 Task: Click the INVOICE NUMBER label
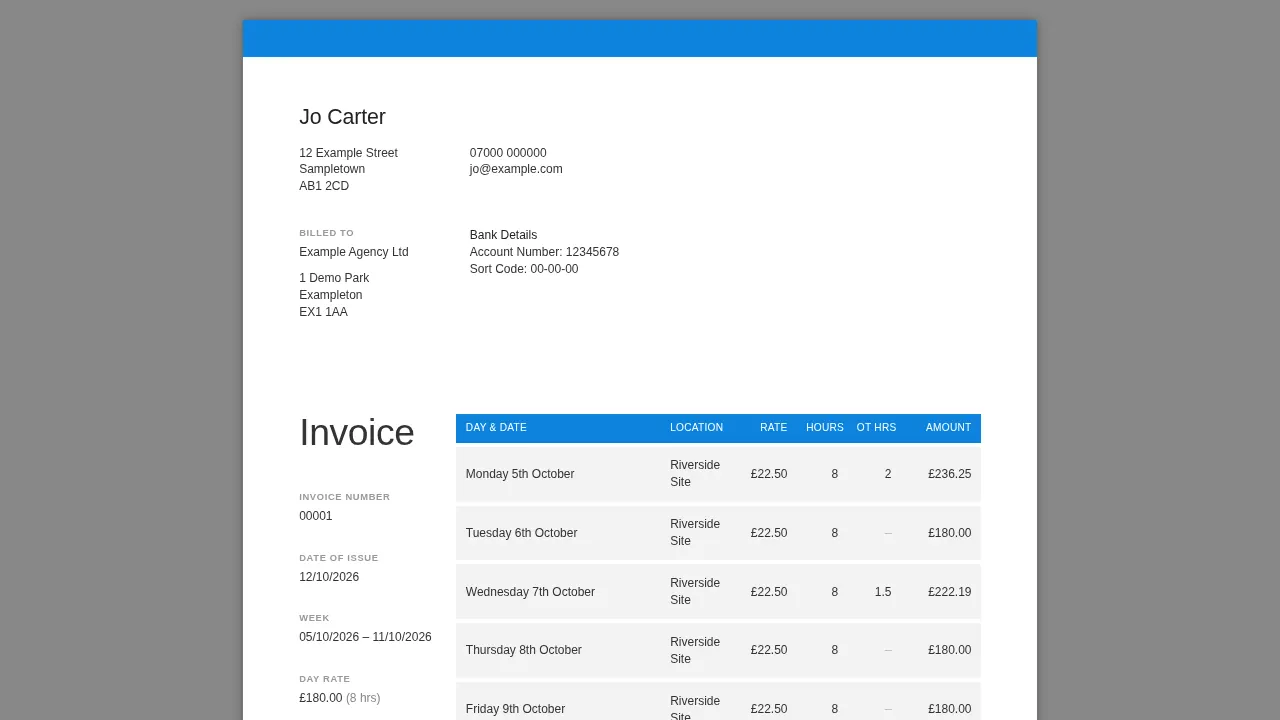345,497
